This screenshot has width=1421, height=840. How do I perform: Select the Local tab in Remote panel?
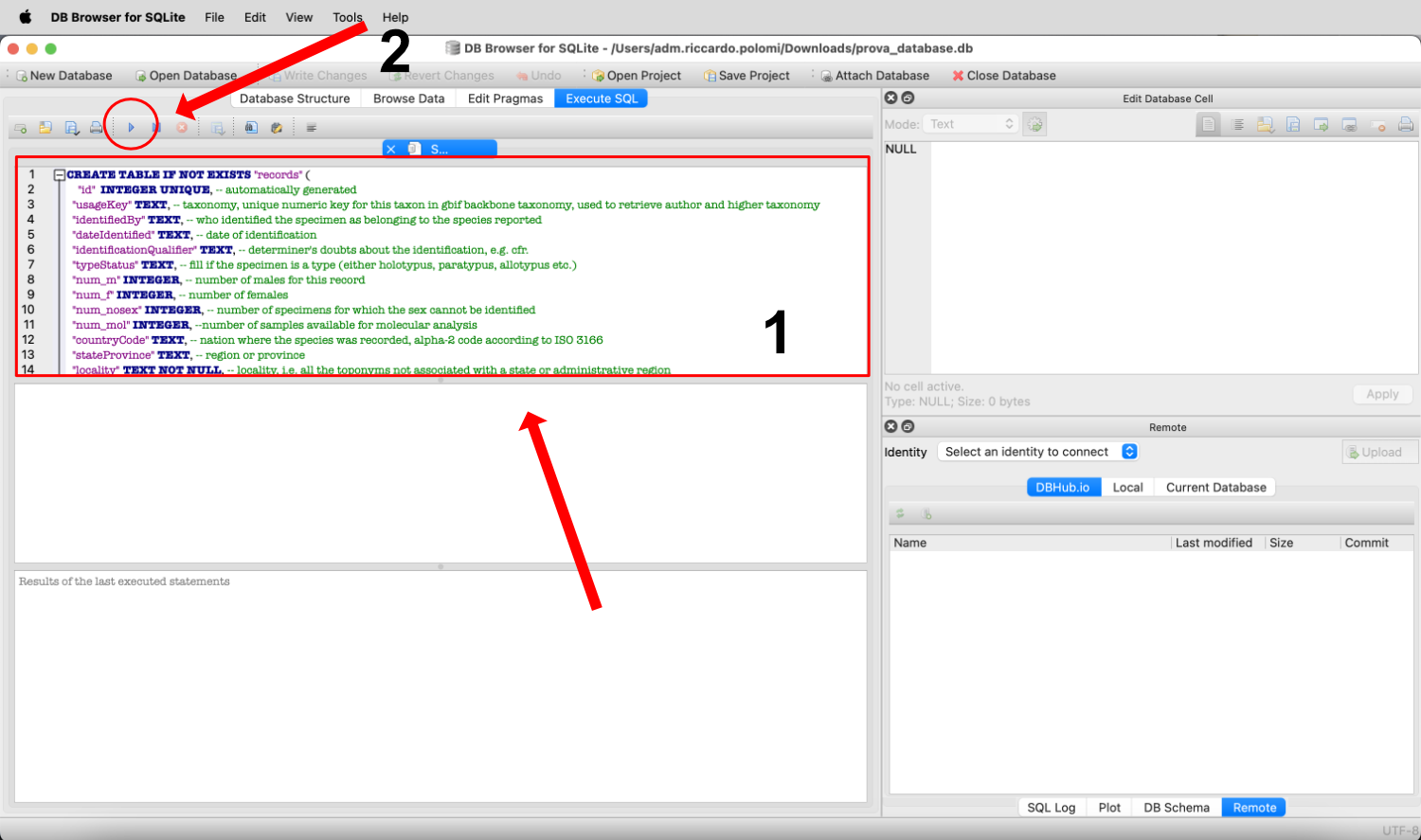(x=1127, y=487)
